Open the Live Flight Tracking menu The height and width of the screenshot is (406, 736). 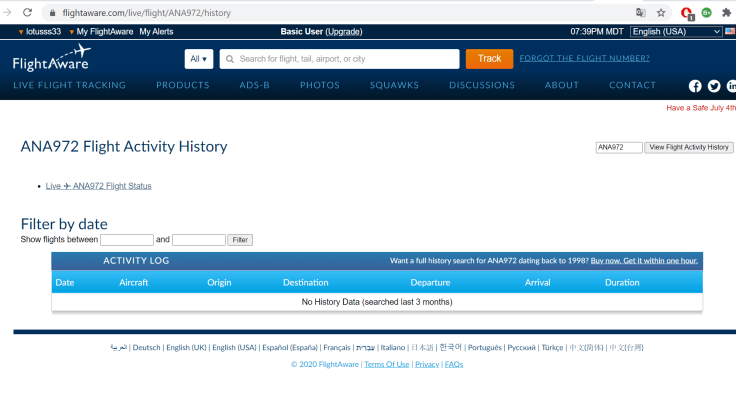pyautogui.click(x=69, y=85)
